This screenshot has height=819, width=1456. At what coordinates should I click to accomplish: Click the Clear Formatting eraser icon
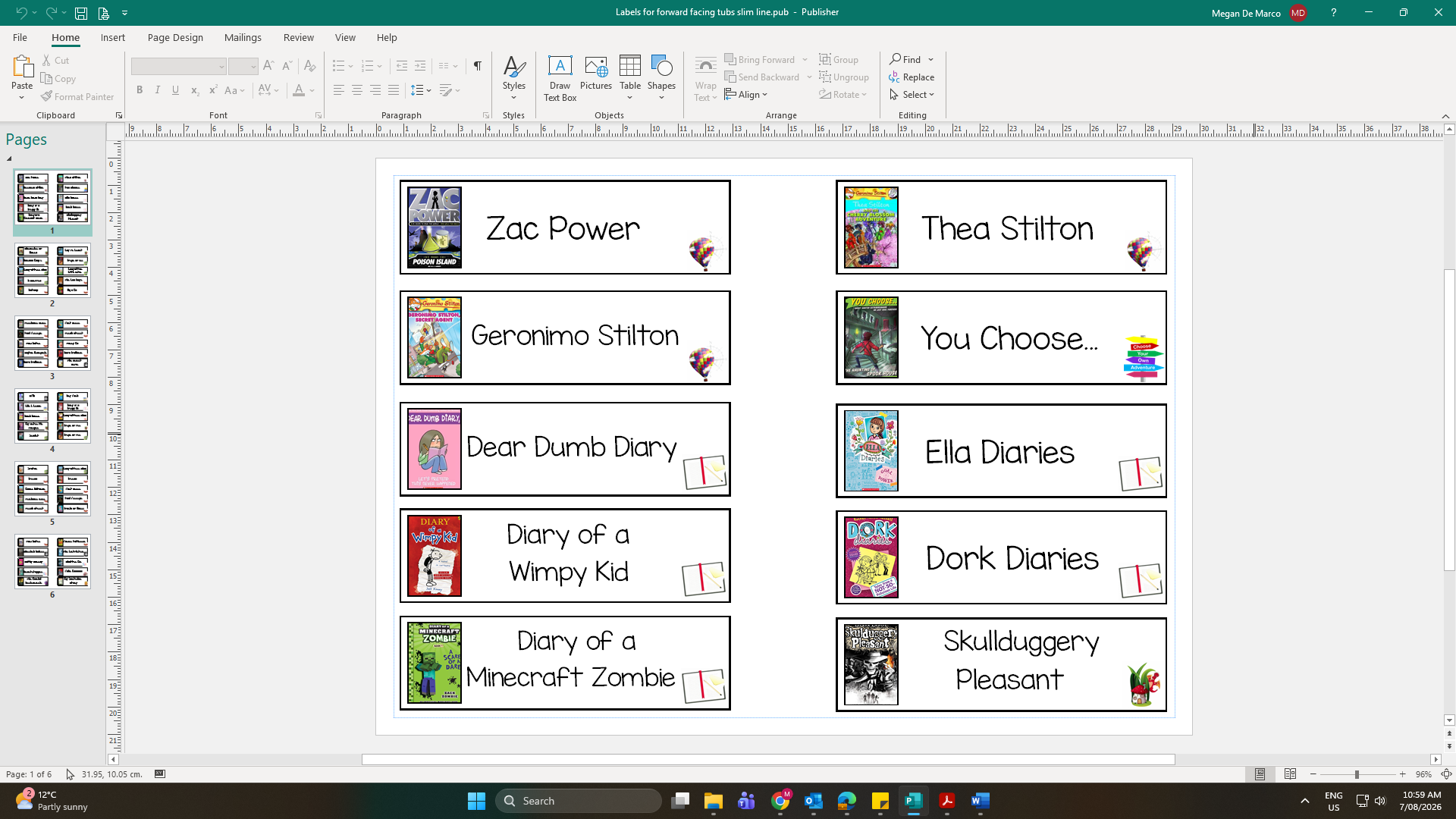309,66
